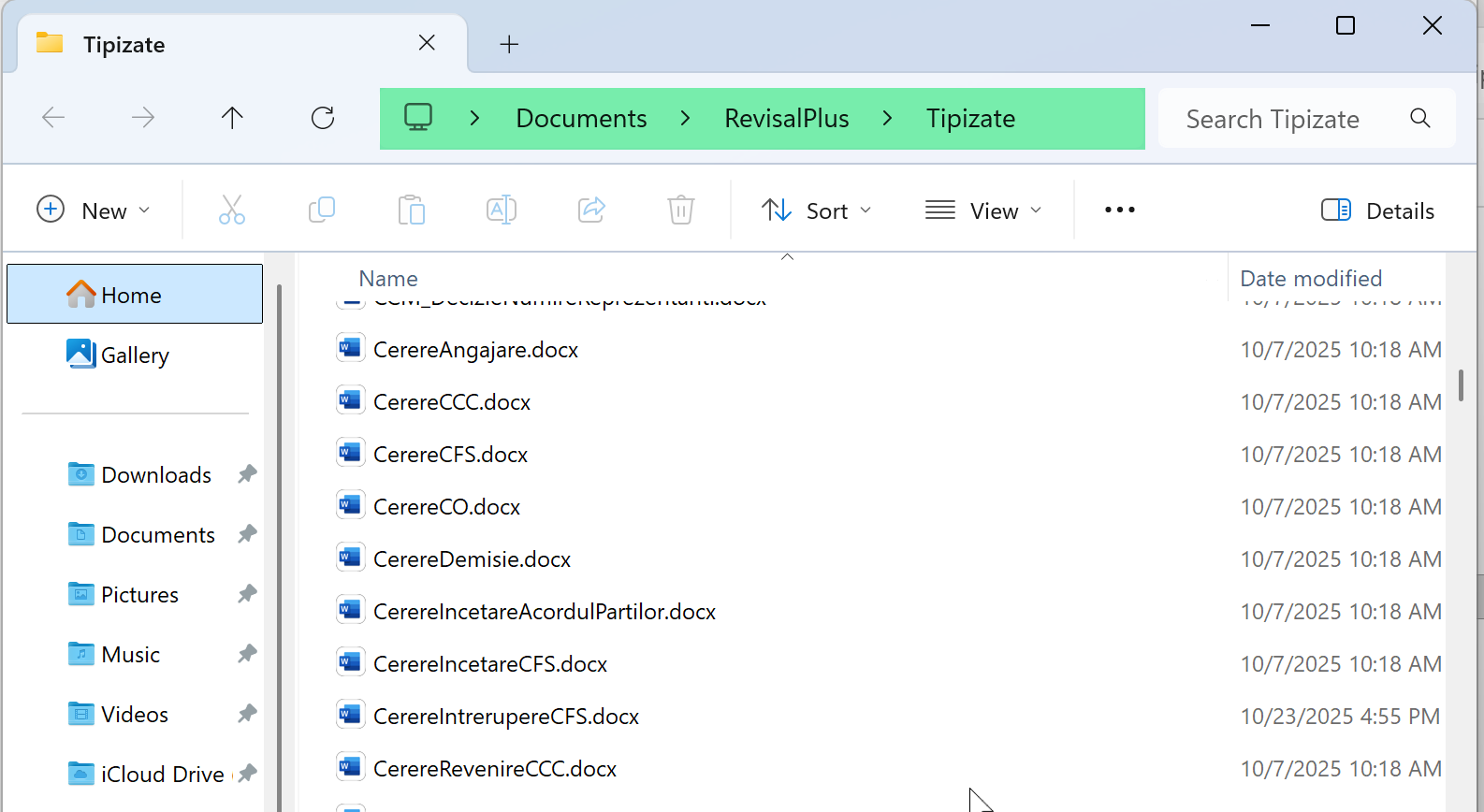Select the CerereDemisie.docx file
Viewport: 1484px width, 812px height.
[472, 559]
